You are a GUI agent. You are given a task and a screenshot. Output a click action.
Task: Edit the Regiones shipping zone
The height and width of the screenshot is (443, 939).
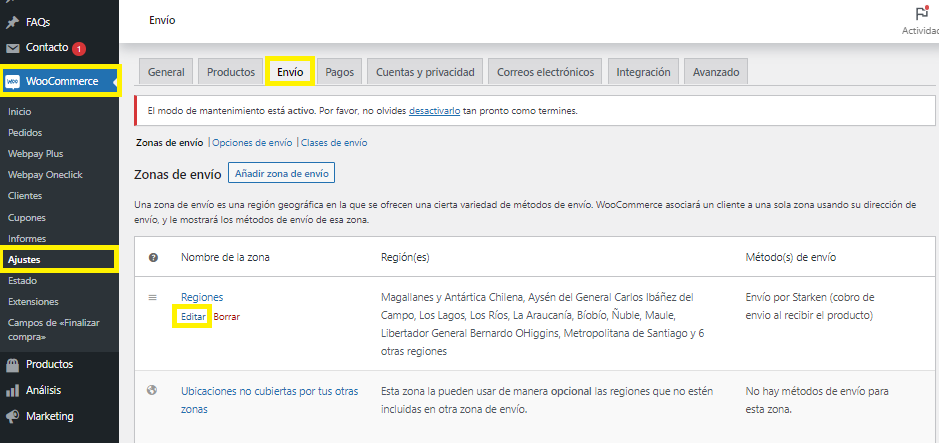[193, 316]
